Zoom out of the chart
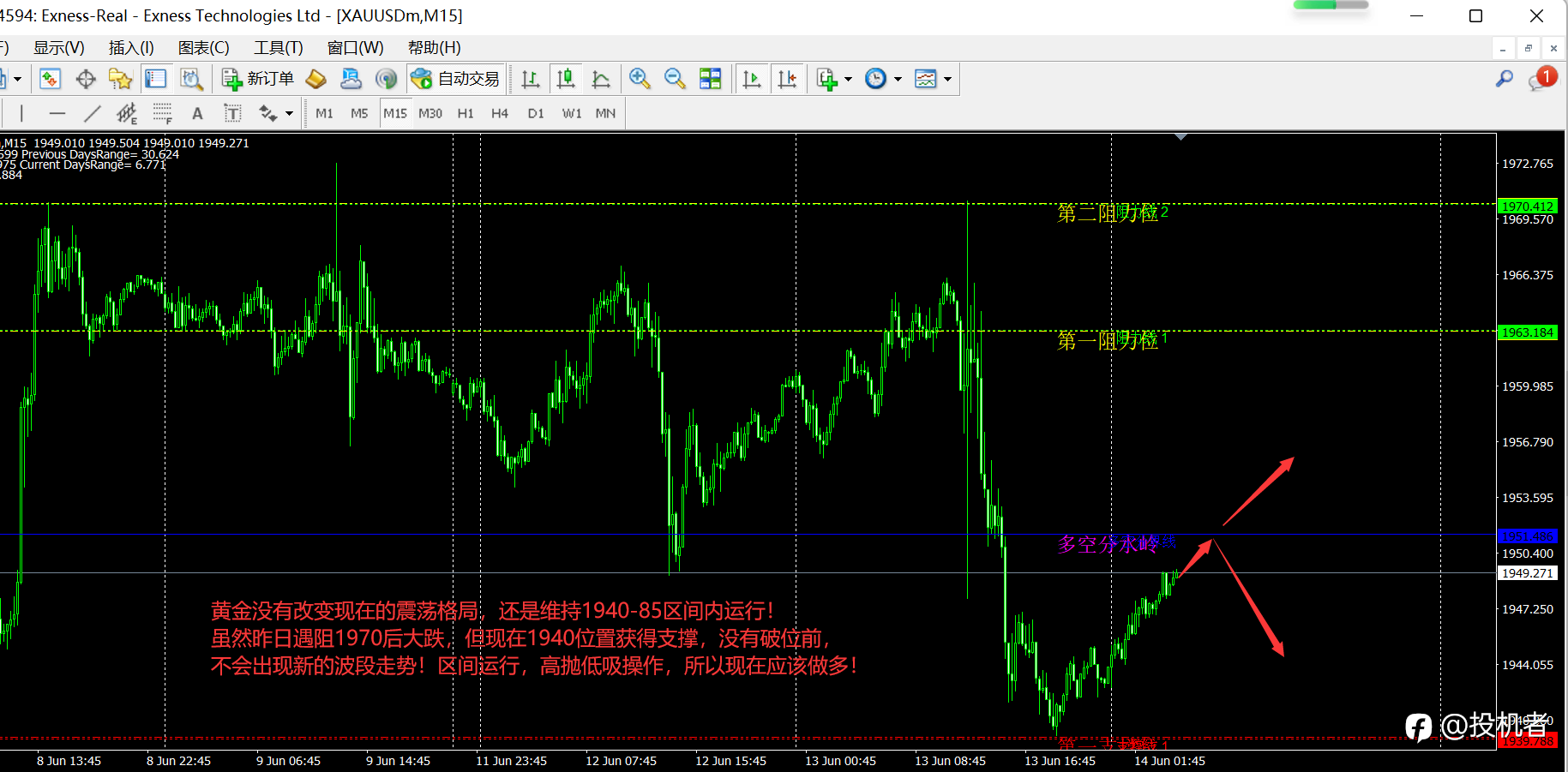This screenshot has width=1568, height=772. pos(675,79)
